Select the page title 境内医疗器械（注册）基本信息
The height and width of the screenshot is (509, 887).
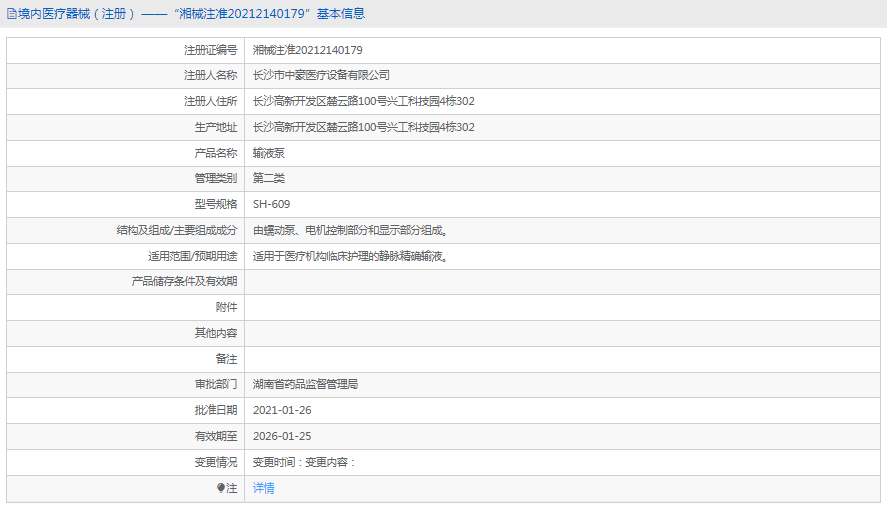tap(191, 14)
